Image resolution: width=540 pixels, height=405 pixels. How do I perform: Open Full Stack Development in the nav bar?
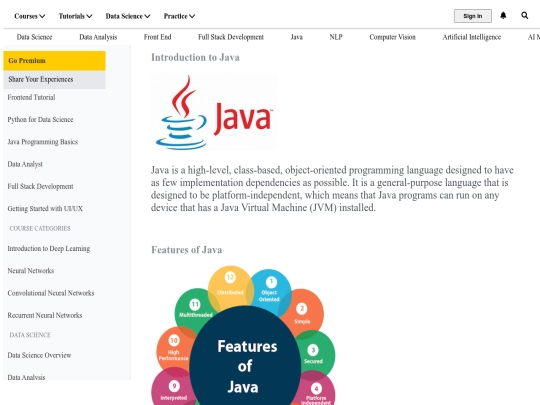[231, 37]
